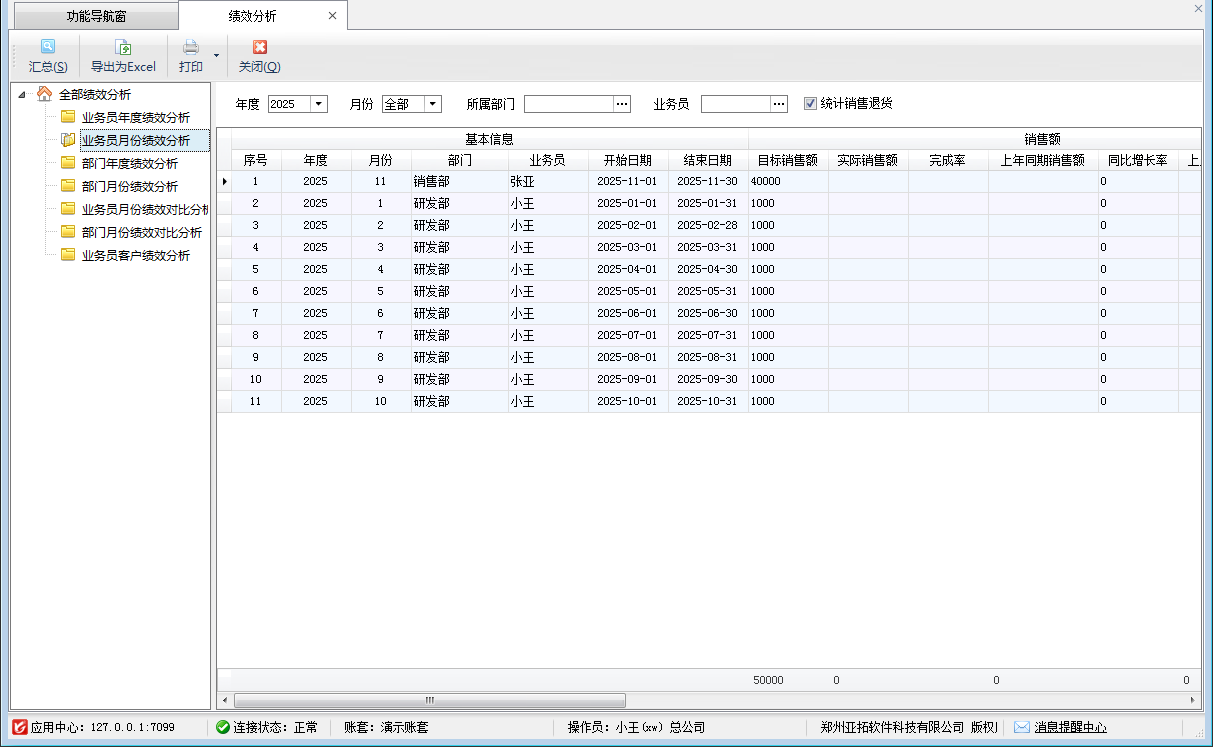This screenshot has height=747, width=1213.
Task: Open the 年度 year dropdown
Action: click(318, 104)
